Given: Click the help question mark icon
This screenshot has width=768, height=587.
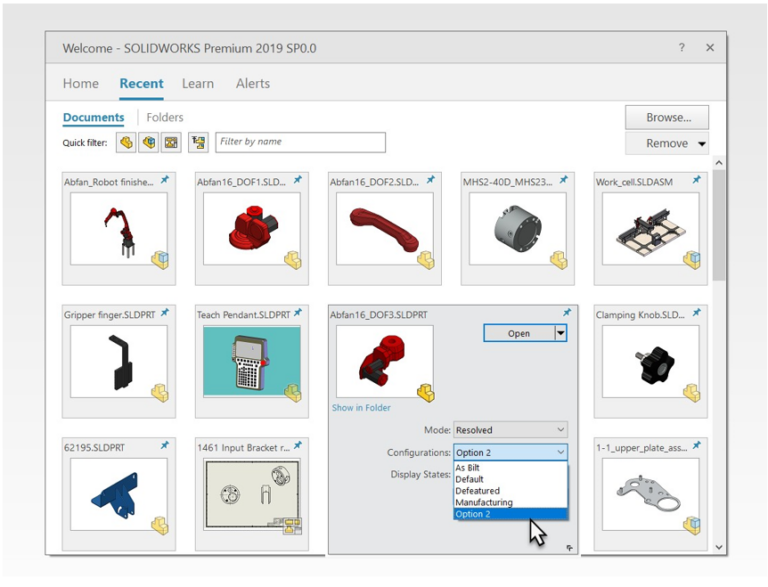Looking at the screenshot, I should pos(682,48).
